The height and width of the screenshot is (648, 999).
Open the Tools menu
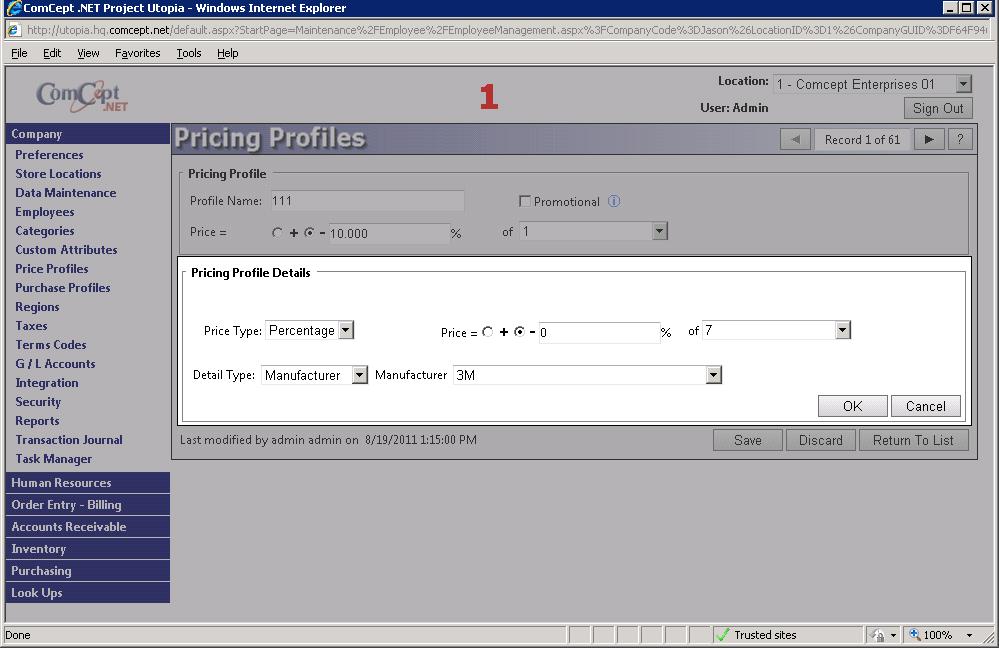pos(188,53)
